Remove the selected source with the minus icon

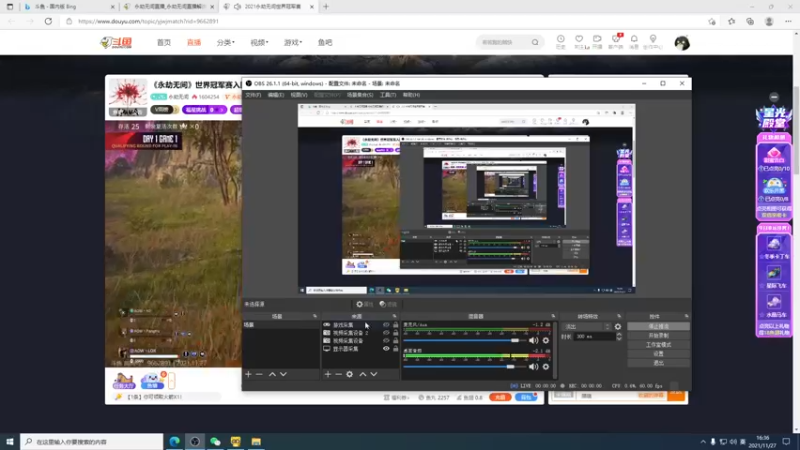[338, 374]
